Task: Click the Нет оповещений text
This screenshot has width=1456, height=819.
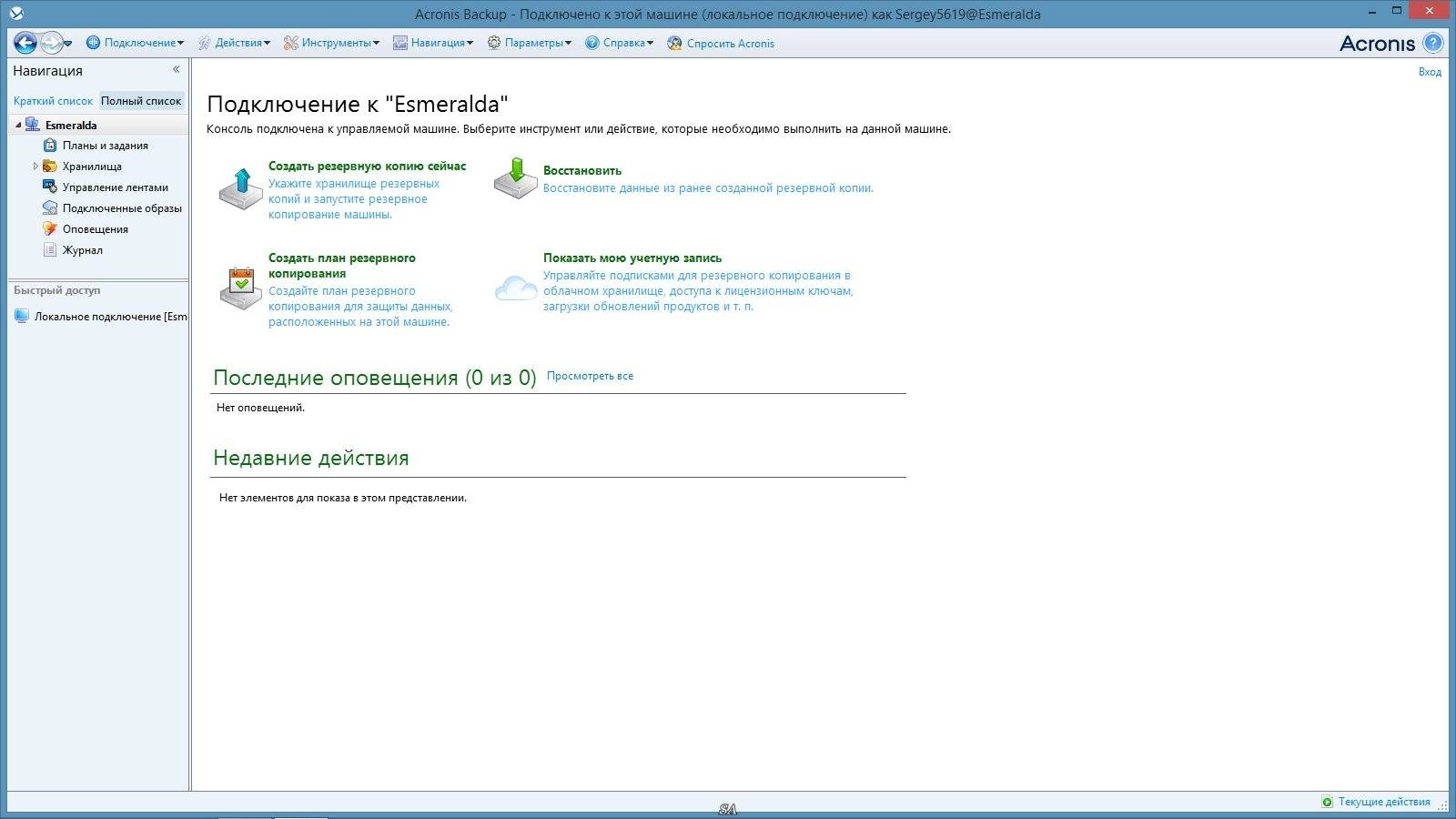Action: (260, 408)
